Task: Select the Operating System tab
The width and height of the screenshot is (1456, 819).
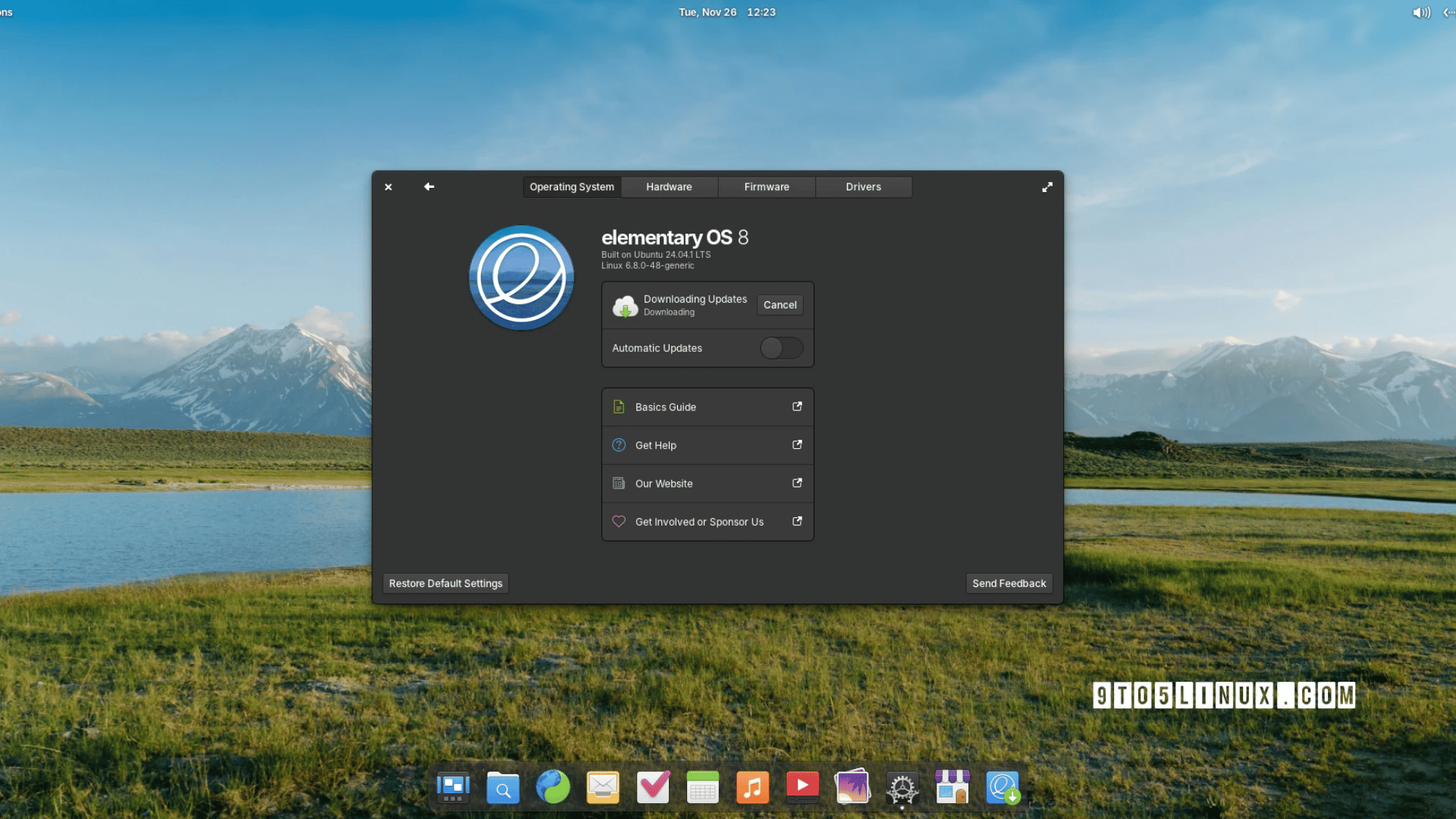Action: 572,187
